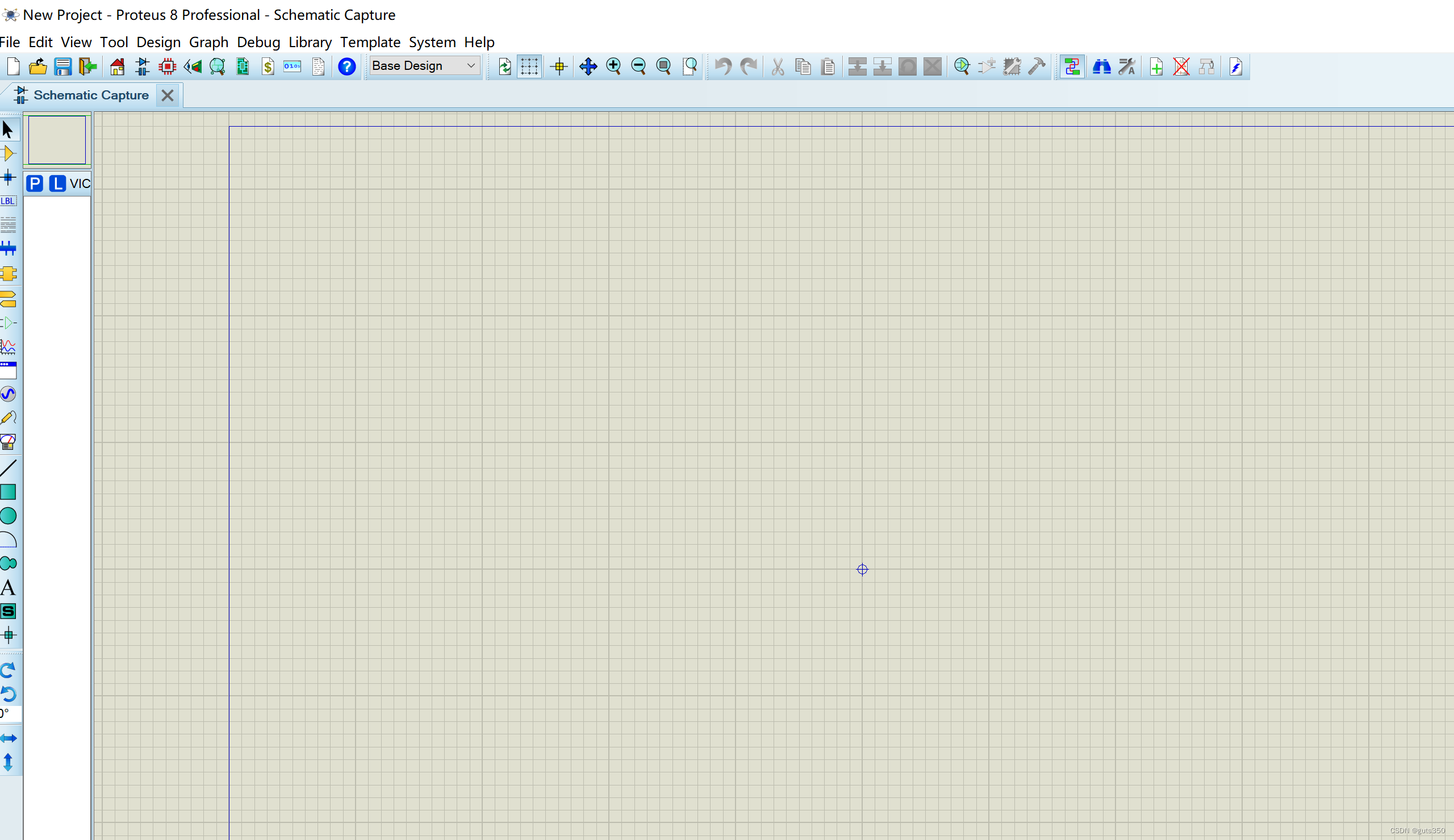Click the overview window thumbnail
Image resolution: width=1454 pixels, height=840 pixels.
tap(57, 140)
